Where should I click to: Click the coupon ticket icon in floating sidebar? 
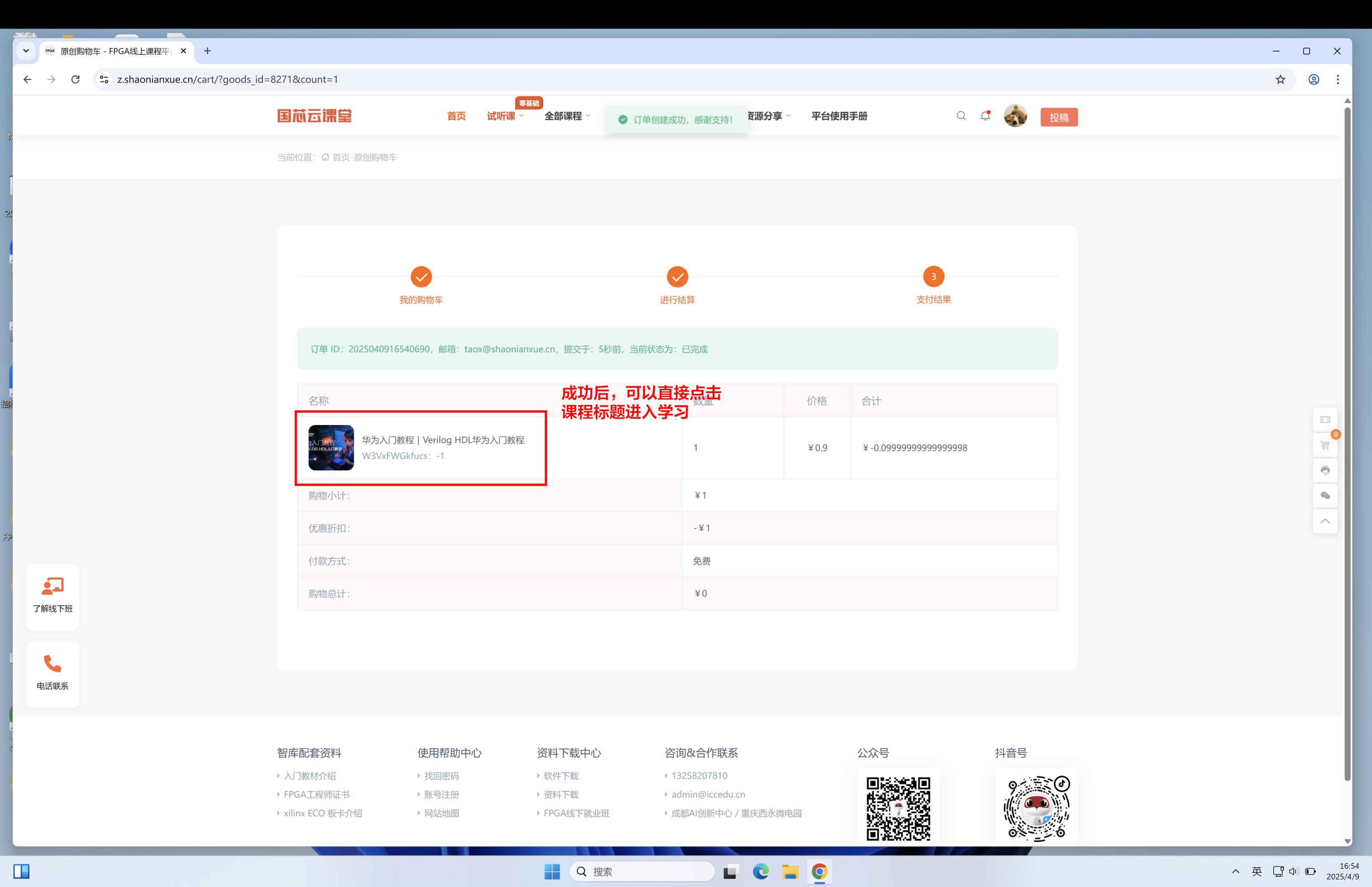[x=1325, y=420]
